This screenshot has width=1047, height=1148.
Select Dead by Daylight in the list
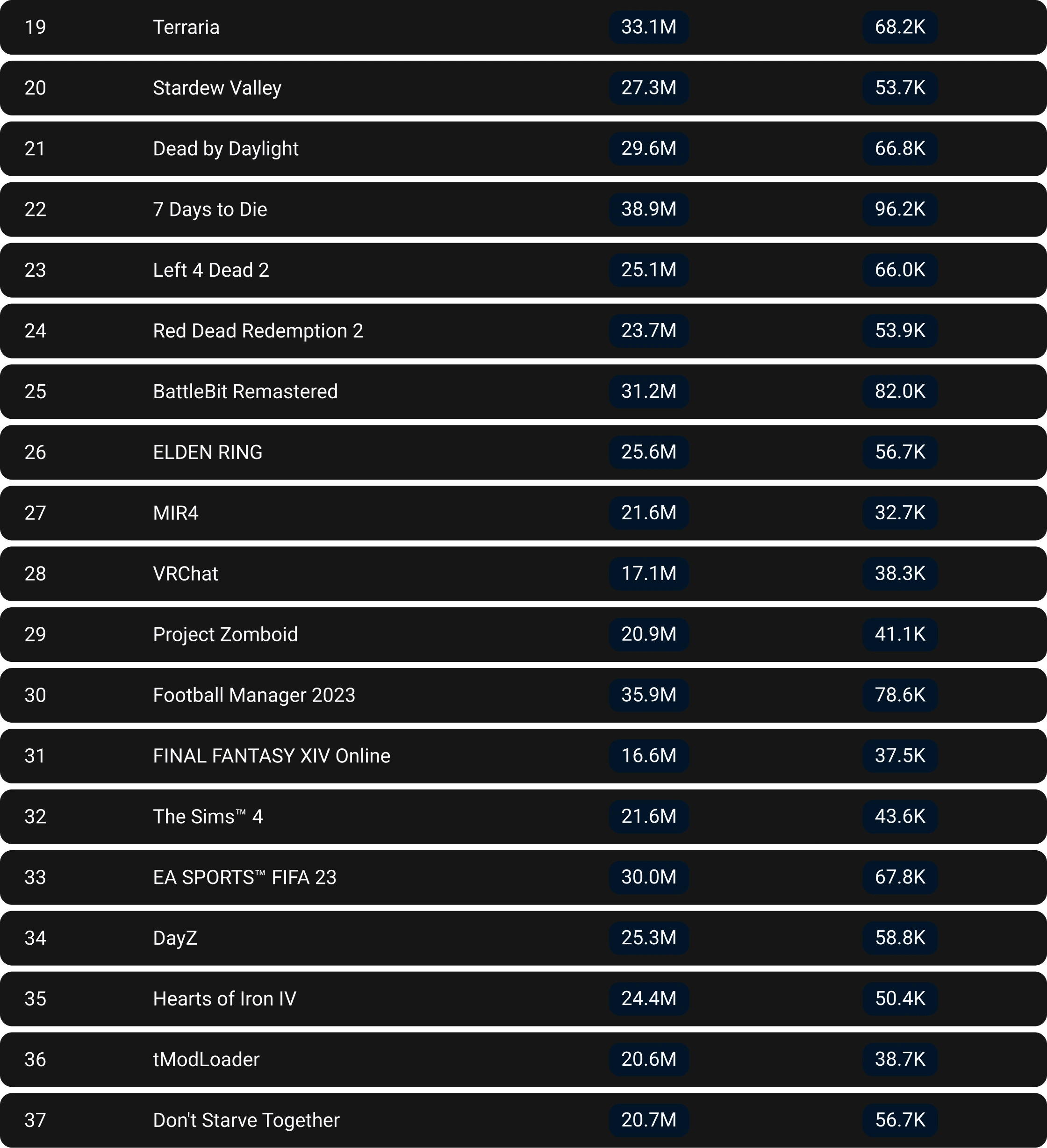[225, 149]
